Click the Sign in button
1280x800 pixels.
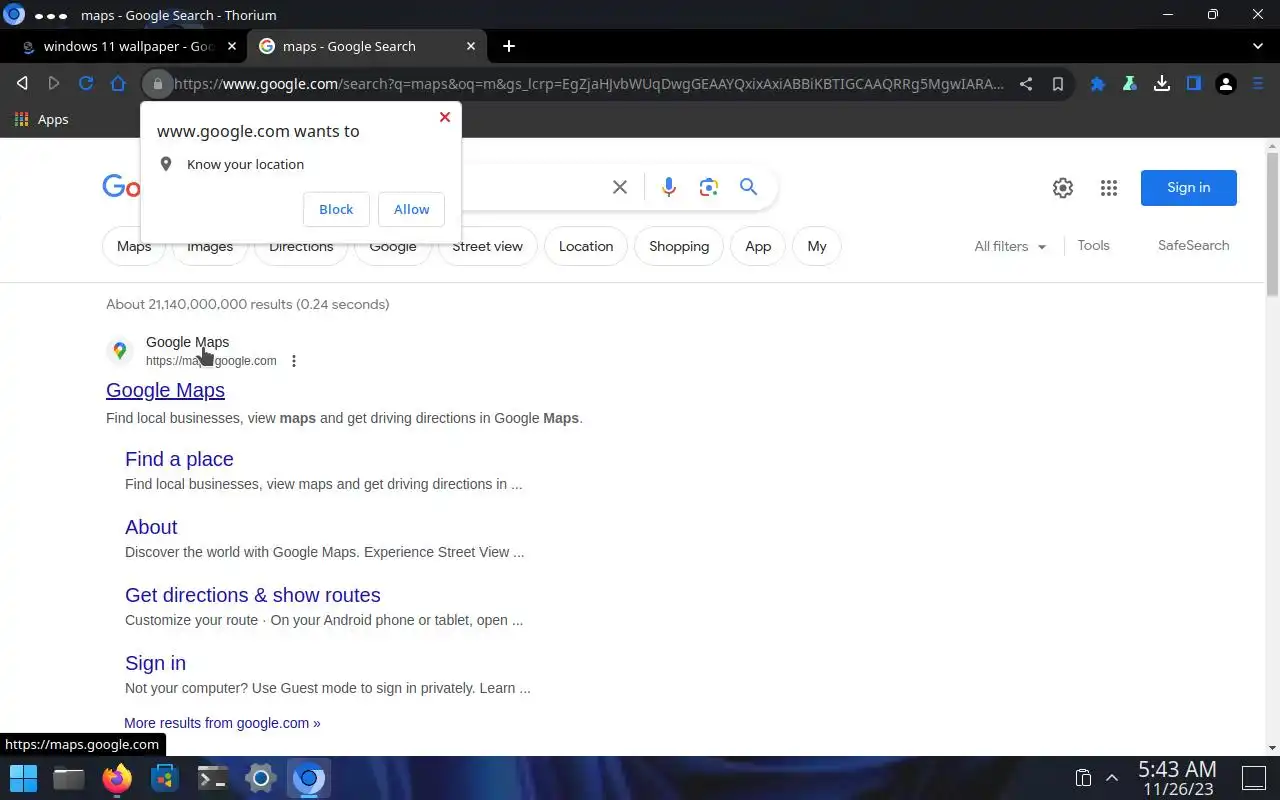(x=1189, y=188)
